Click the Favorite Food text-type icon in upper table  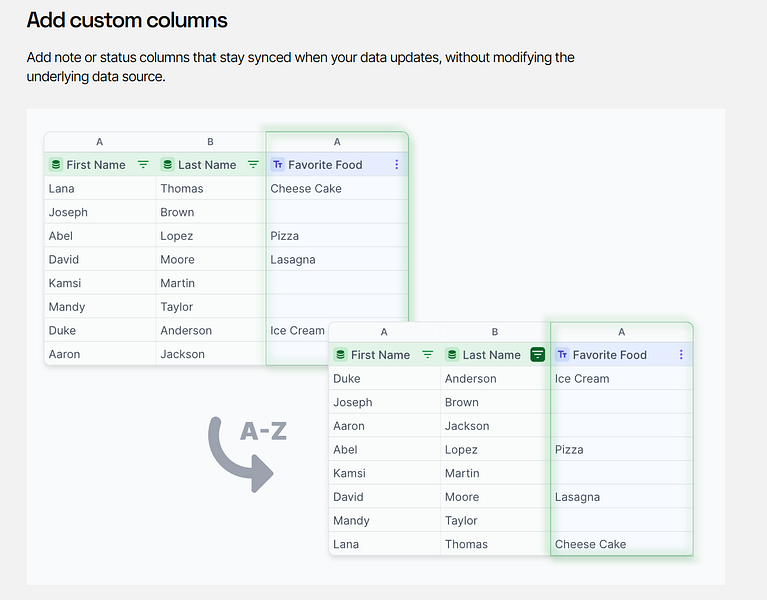pyautogui.click(x=278, y=165)
